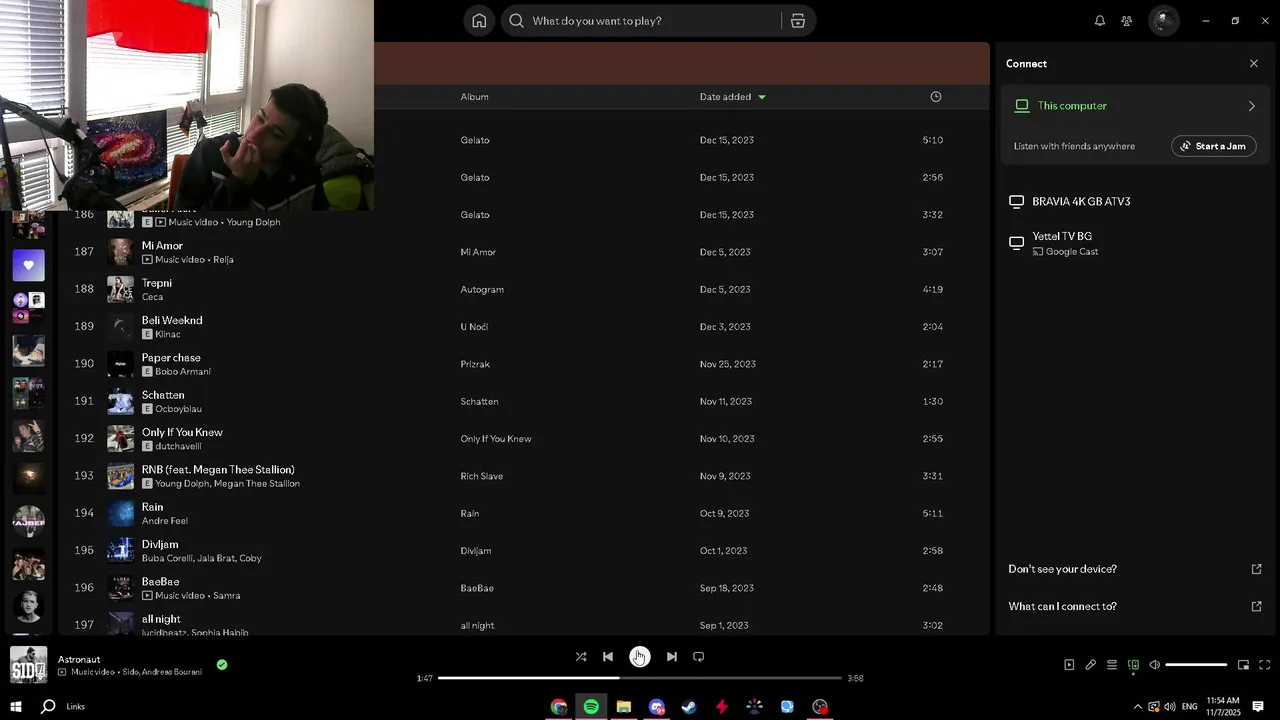Open the Windows Start menu

(16, 707)
